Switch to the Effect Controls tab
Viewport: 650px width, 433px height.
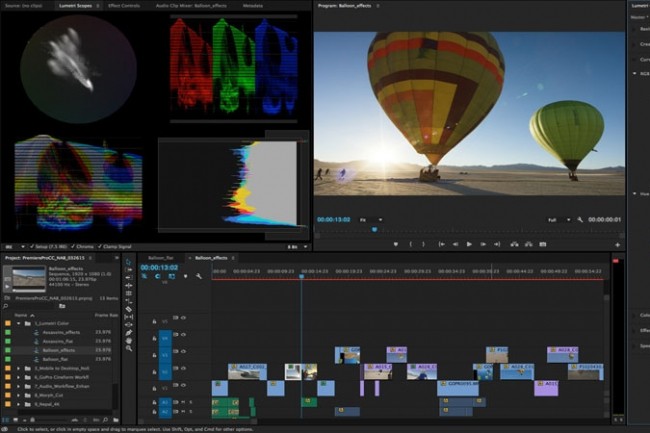124,6
